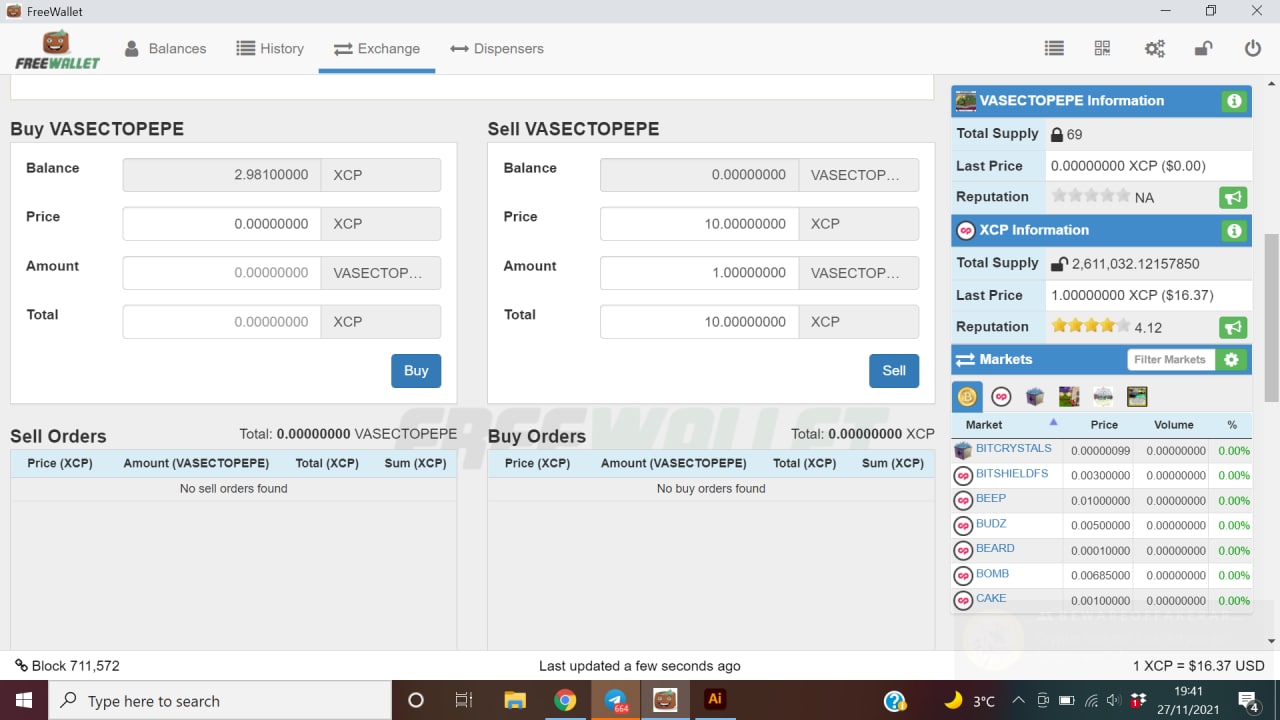Open the list view icon in top toolbar

click(x=1053, y=48)
